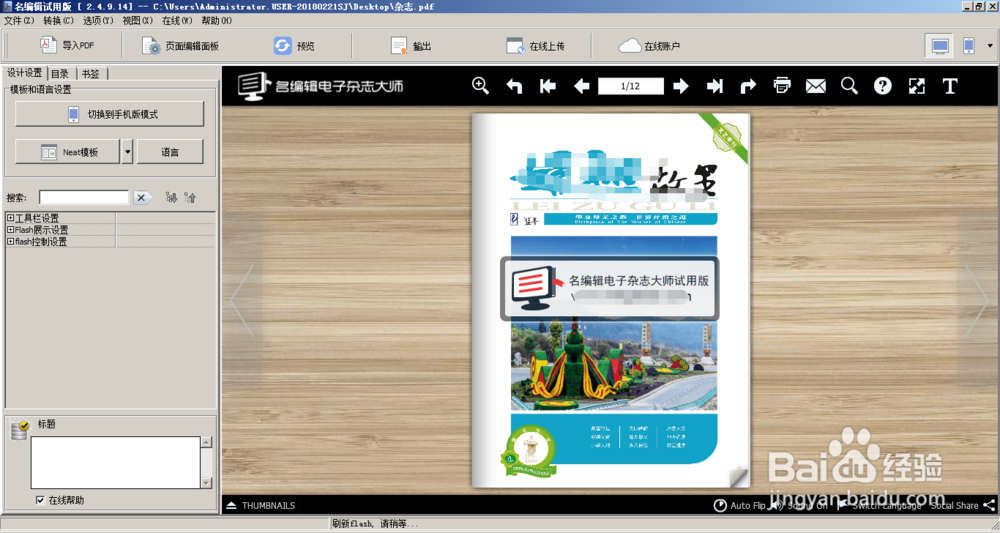Open the 选项 menu

[x=98, y=20]
